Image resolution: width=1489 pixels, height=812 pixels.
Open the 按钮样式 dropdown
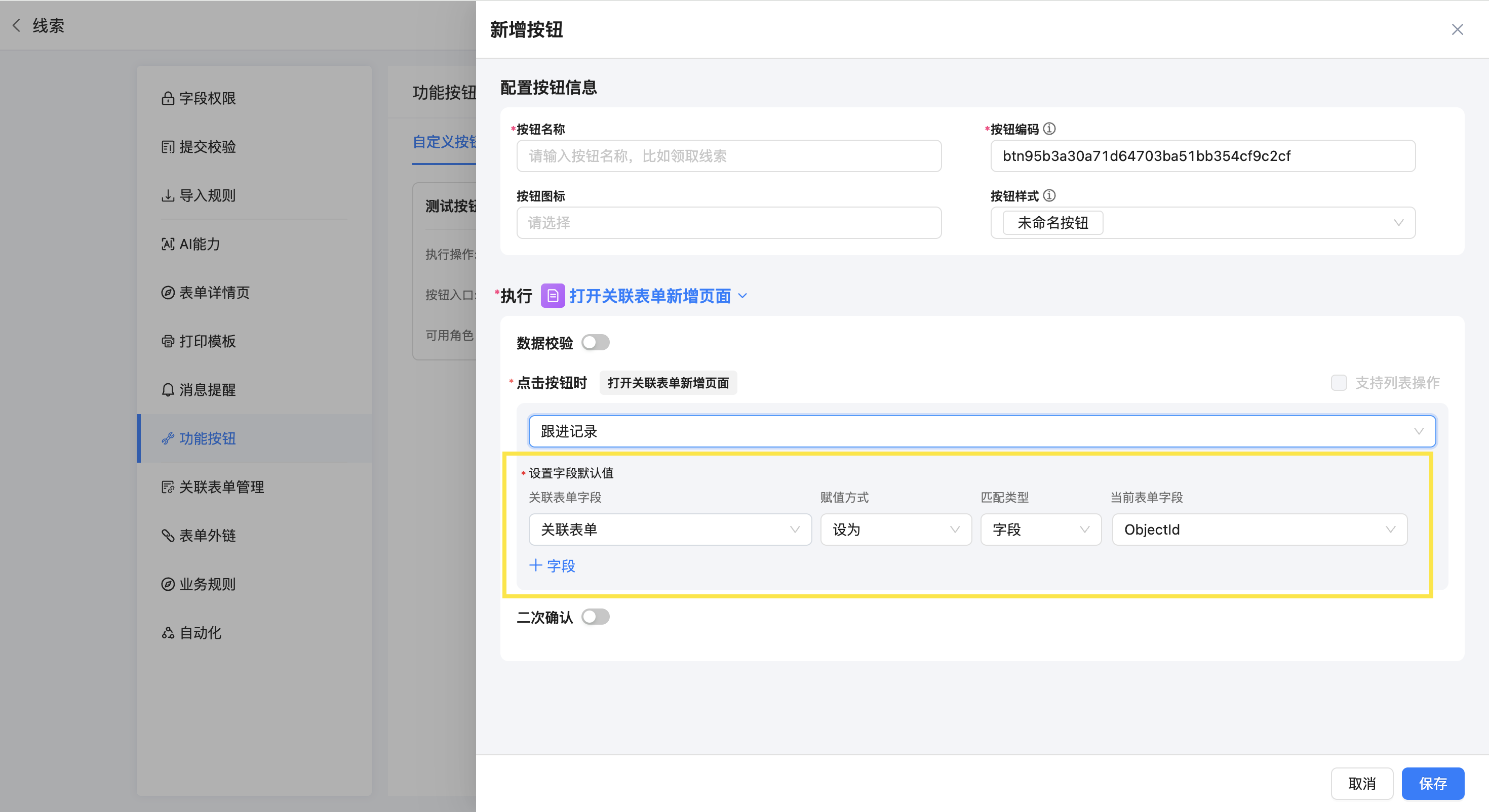(1203, 223)
